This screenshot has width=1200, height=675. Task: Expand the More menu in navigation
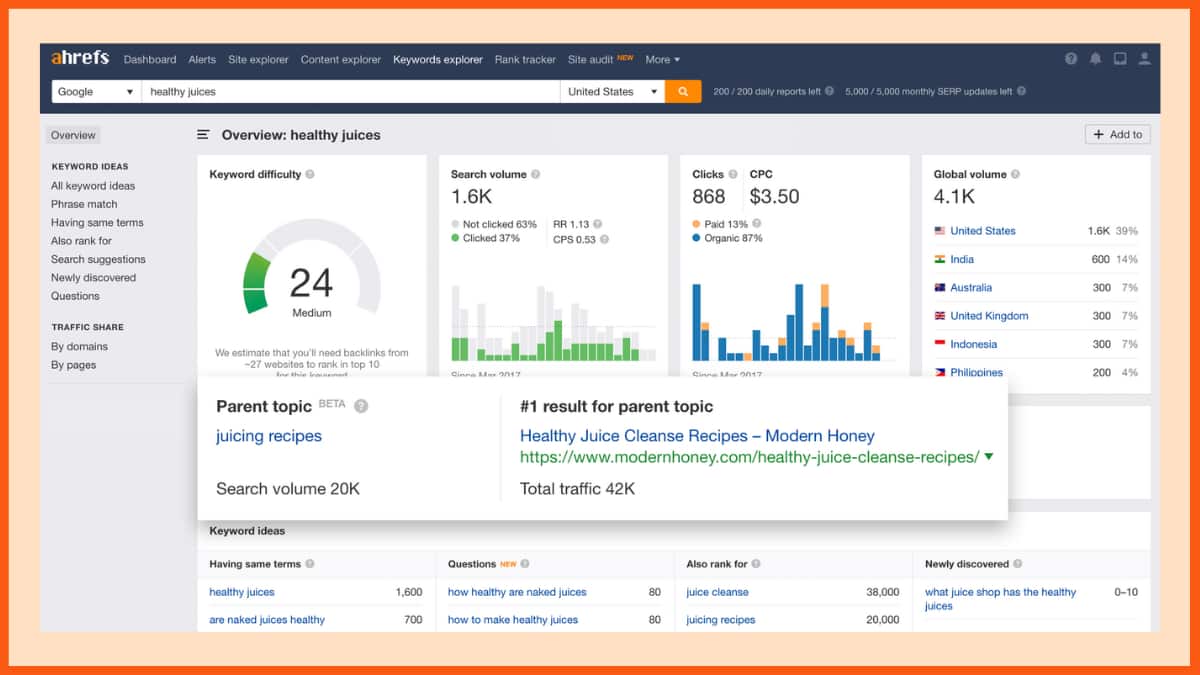coord(662,59)
